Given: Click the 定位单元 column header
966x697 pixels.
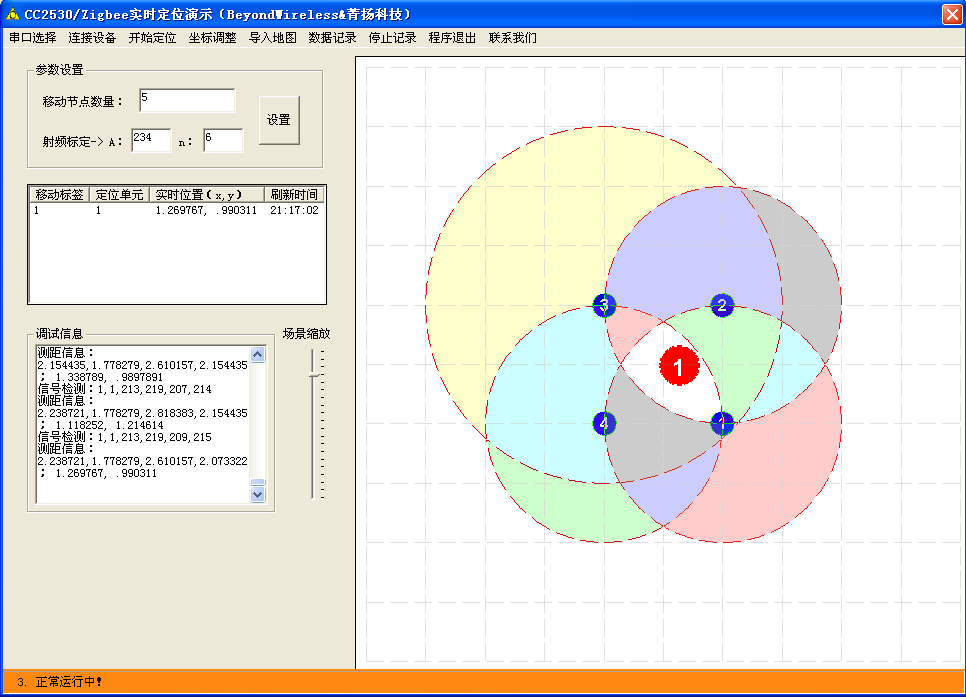Looking at the screenshot, I should click(120, 195).
